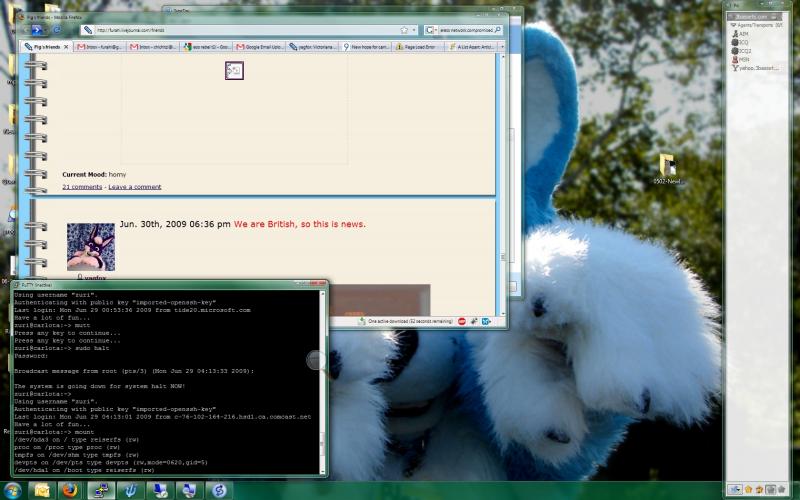Open the folder icon in the taskbar
Viewport: 800px width, 500px height.
(42, 490)
